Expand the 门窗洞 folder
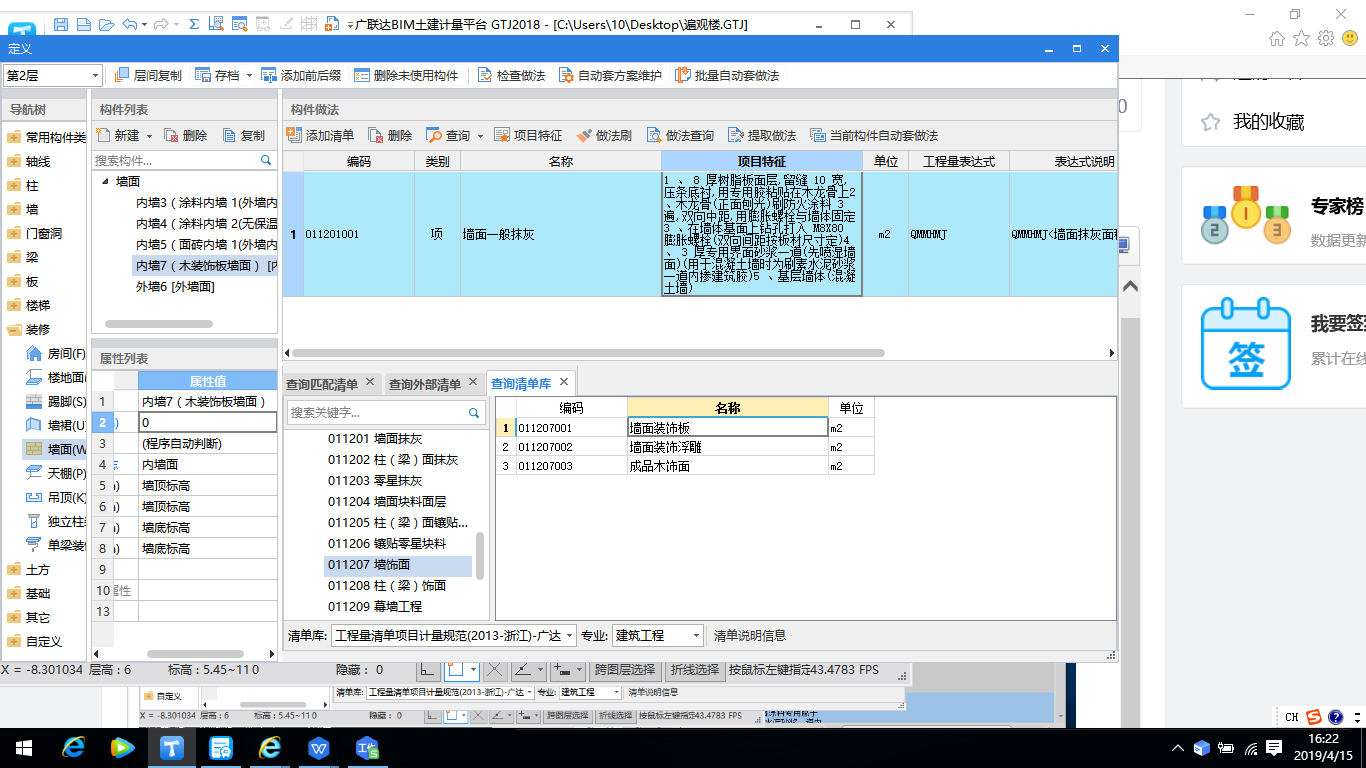Image resolution: width=1366 pixels, height=768 pixels. [x=13, y=233]
